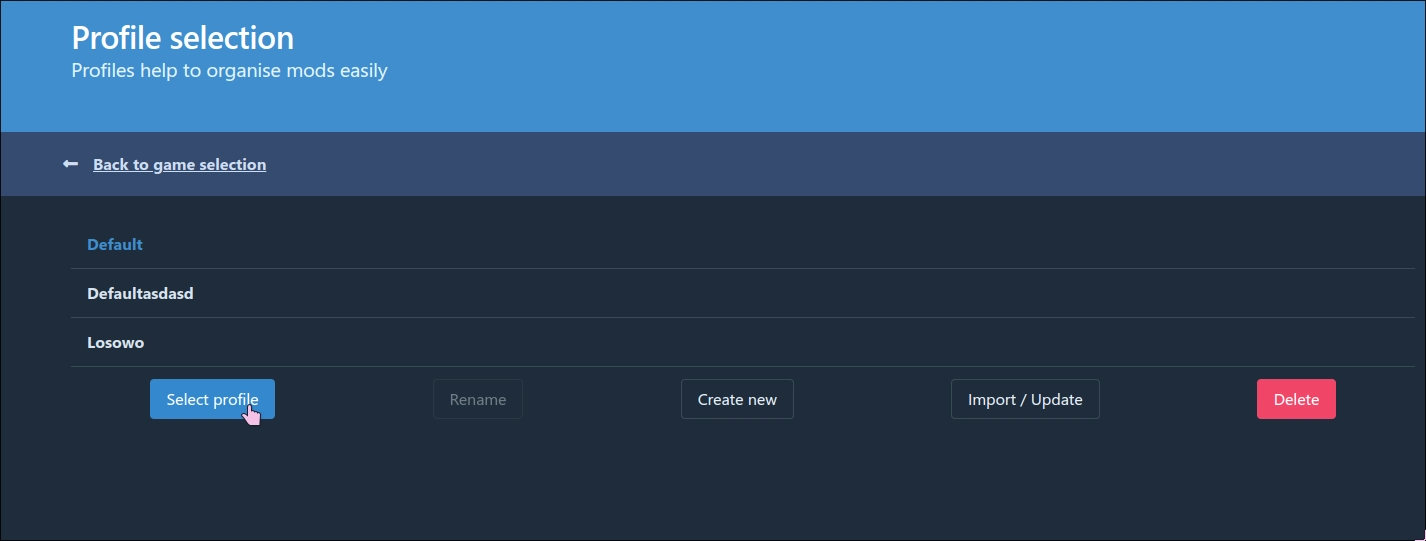
Task: Click the greyed-out Rename button
Action: coord(477,399)
